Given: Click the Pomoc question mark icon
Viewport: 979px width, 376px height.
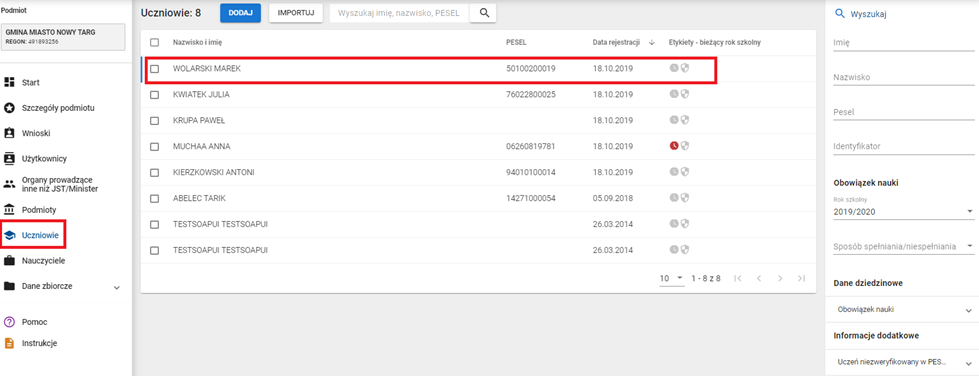Looking at the screenshot, I should click(x=9, y=322).
